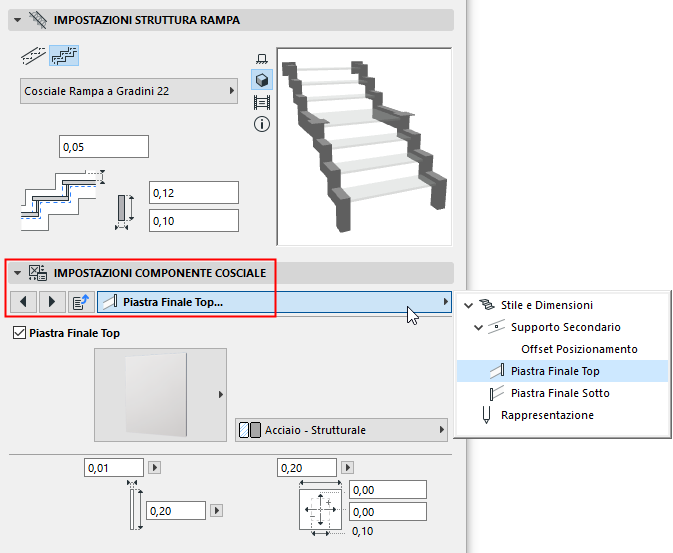This screenshot has width=673, height=553.
Task: Open arrow menu next to plate width 0,20
Action: 347,468
